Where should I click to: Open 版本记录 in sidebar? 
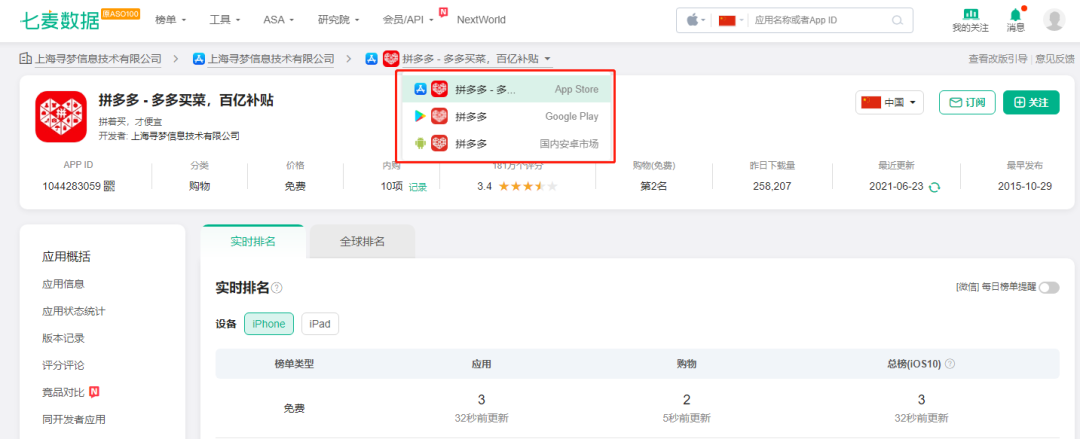[x=63, y=338]
